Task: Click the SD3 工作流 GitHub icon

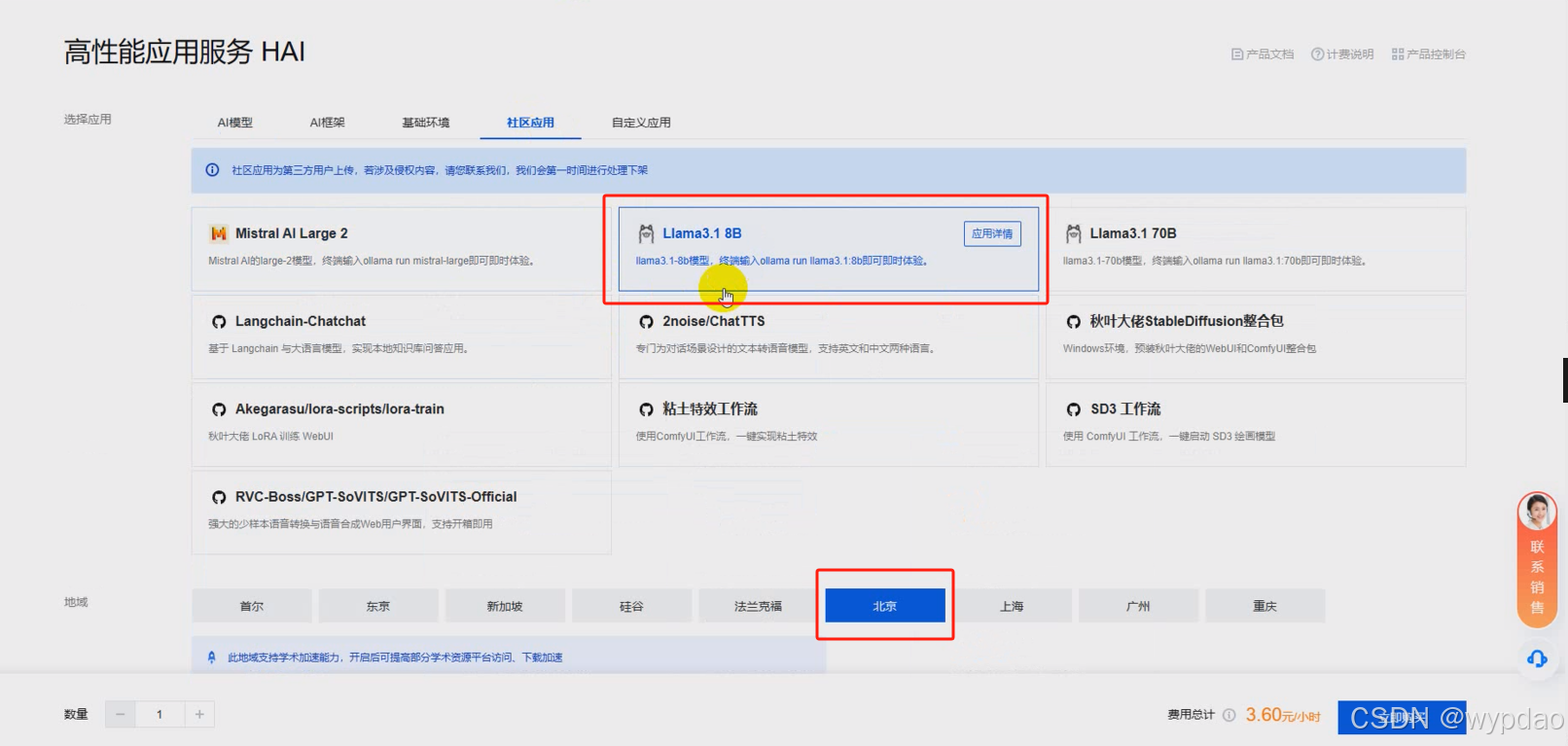Action: pyautogui.click(x=1073, y=409)
